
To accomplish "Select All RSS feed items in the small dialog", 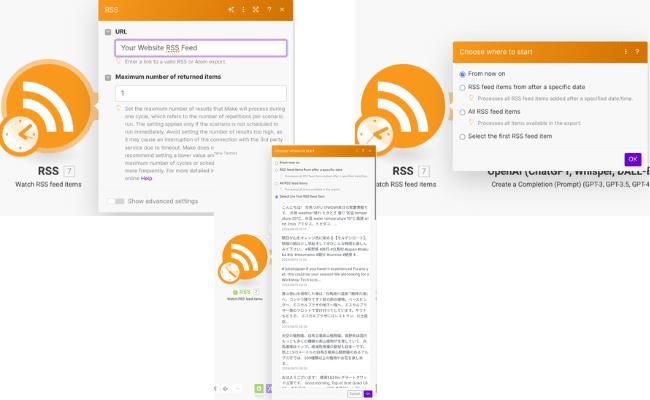I will 276,183.
